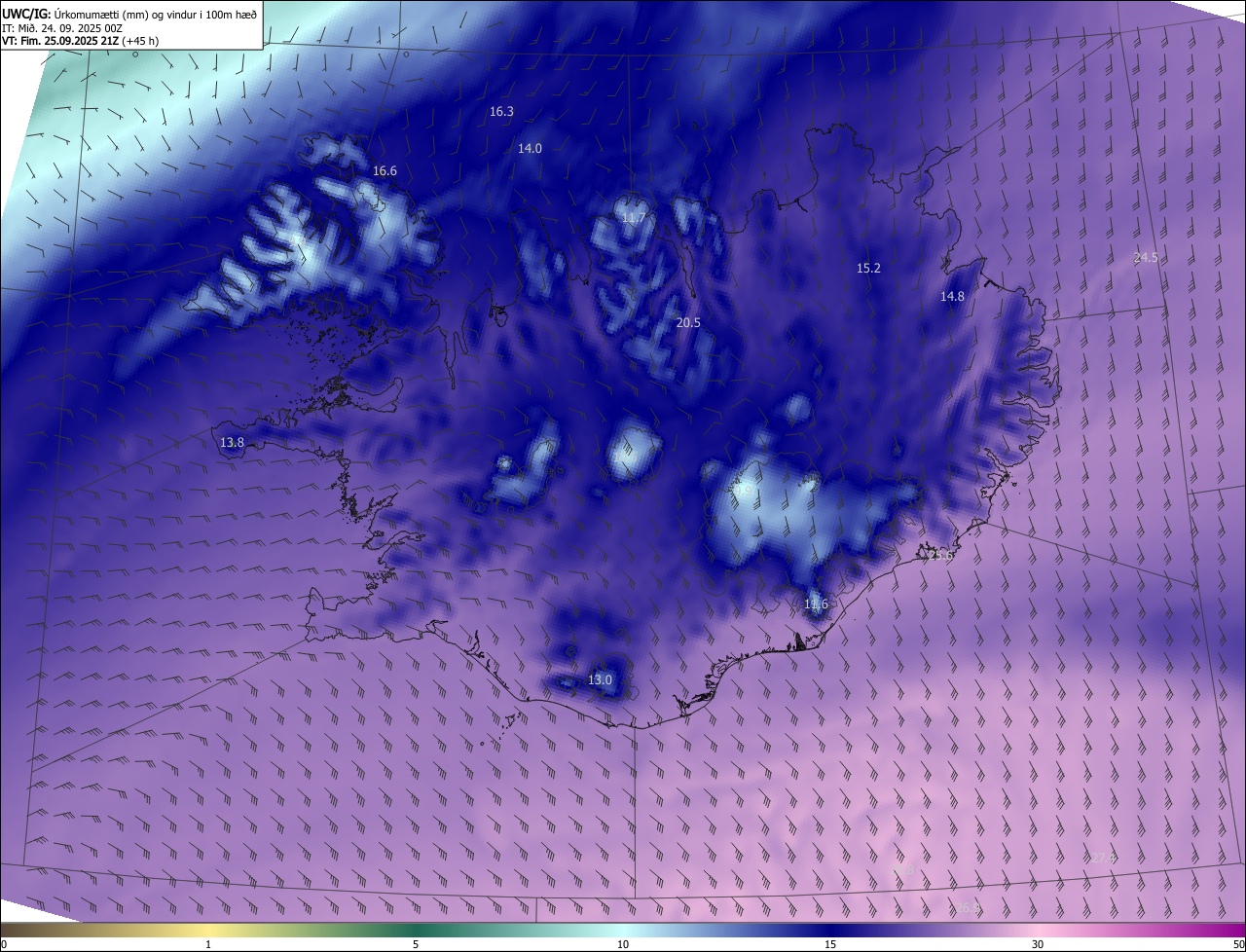The height and width of the screenshot is (952, 1246).
Task: Click the color scale tick label 10
Action: coord(623,944)
